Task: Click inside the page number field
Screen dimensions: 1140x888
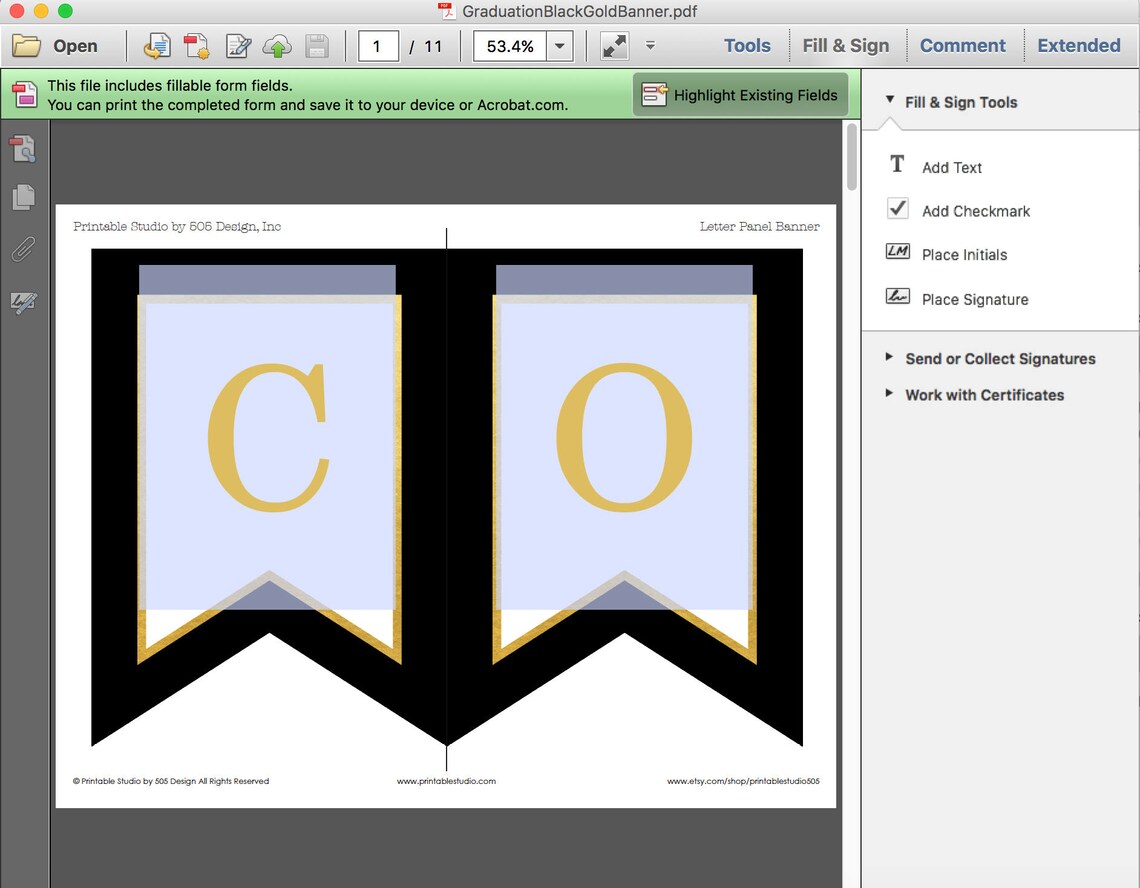Action: click(x=378, y=45)
